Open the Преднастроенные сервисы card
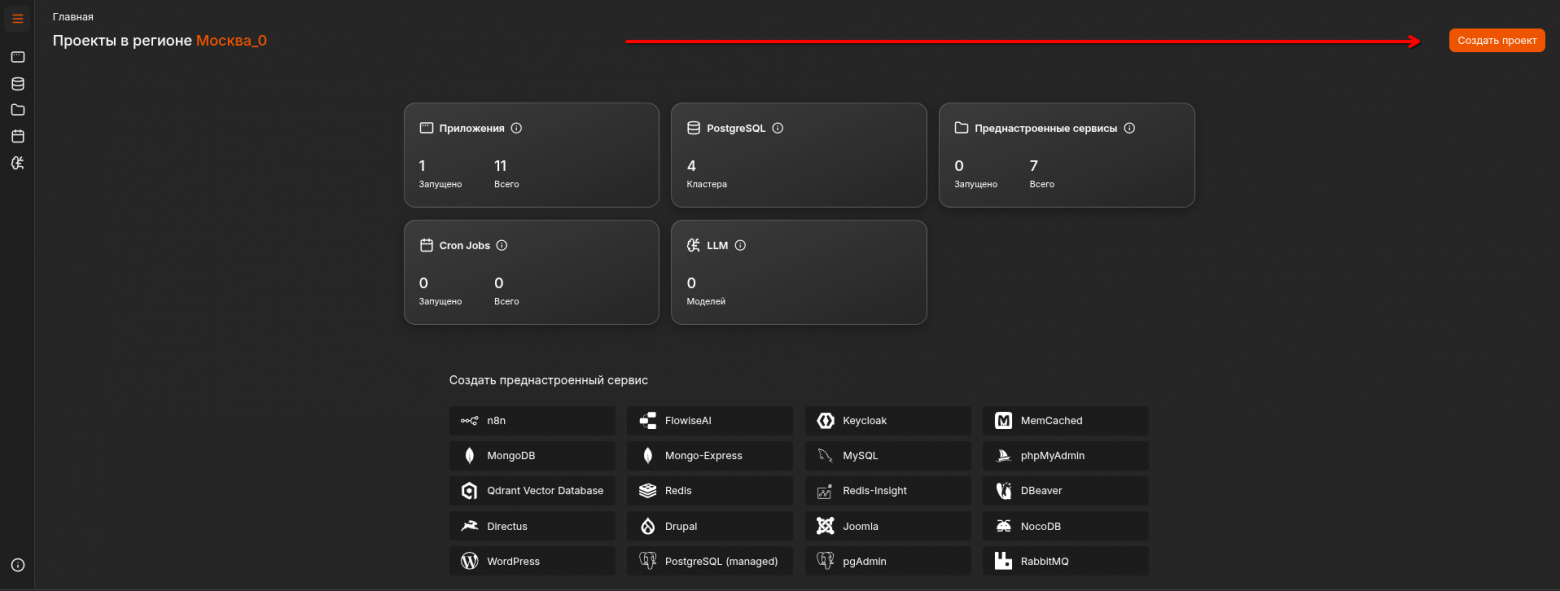The width and height of the screenshot is (1560, 591). pos(1066,155)
